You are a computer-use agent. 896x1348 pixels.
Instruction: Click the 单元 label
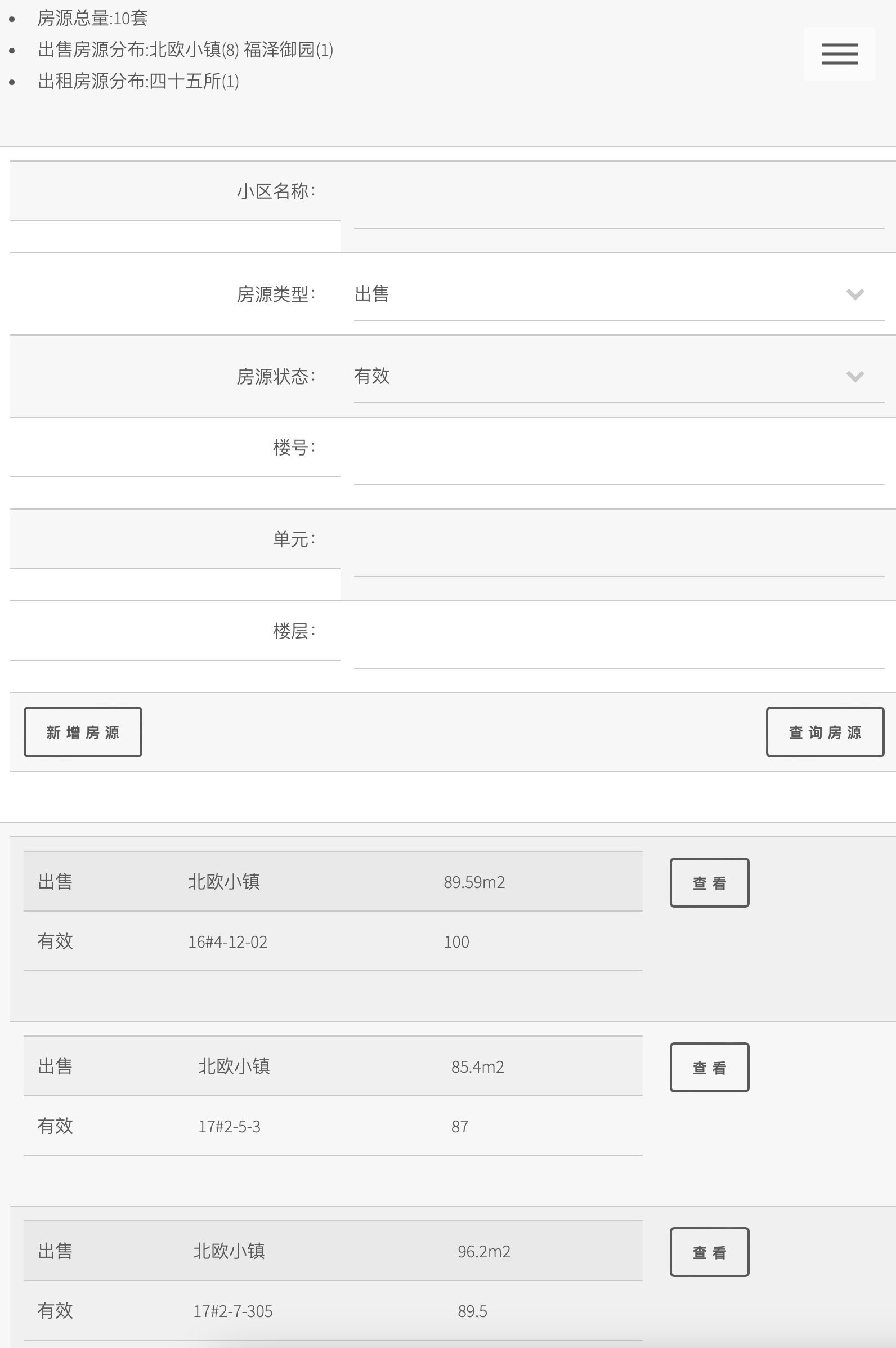tap(294, 538)
